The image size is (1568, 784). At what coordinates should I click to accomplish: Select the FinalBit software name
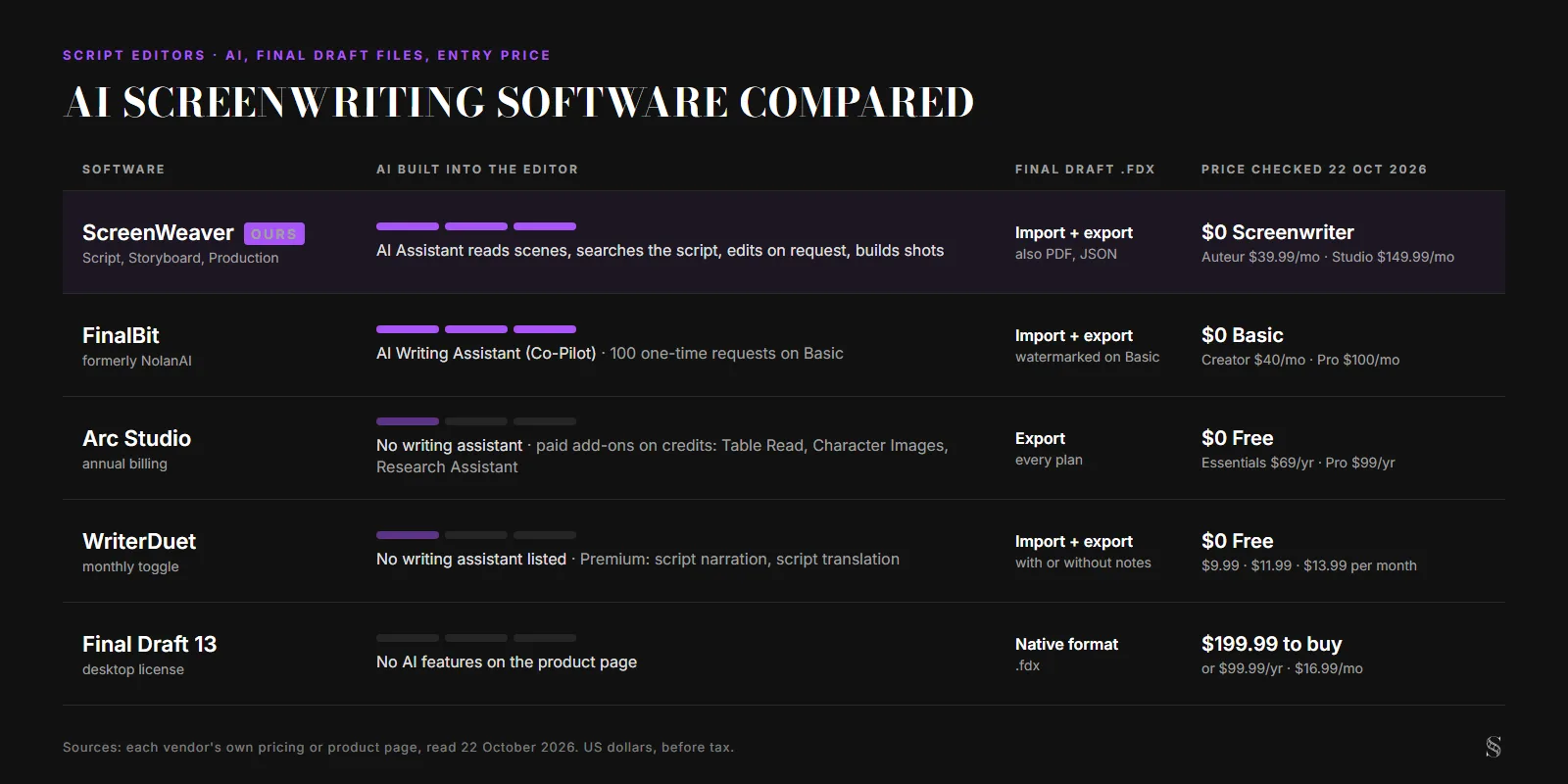click(x=121, y=335)
